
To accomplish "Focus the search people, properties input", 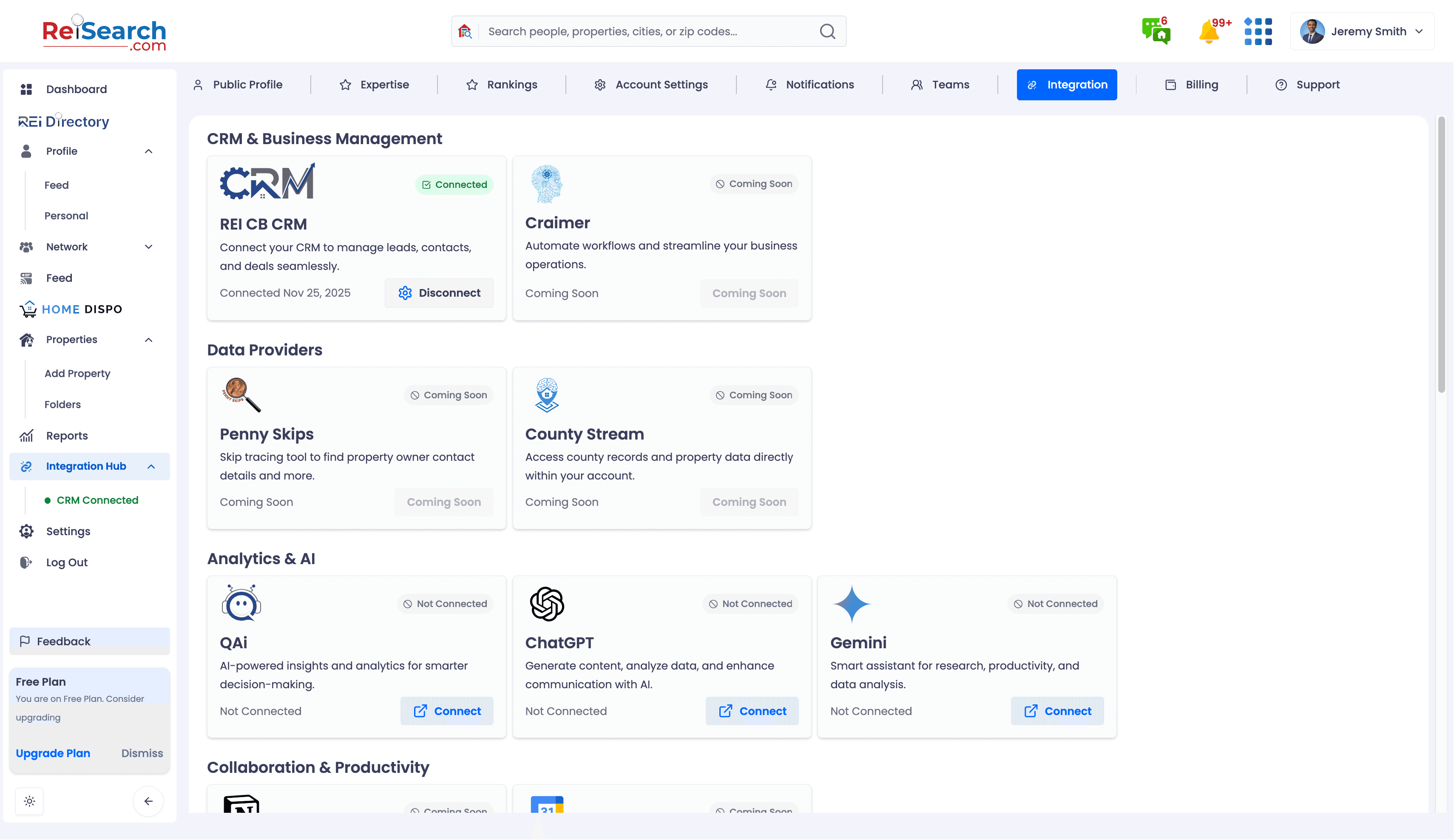I will coord(649,31).
